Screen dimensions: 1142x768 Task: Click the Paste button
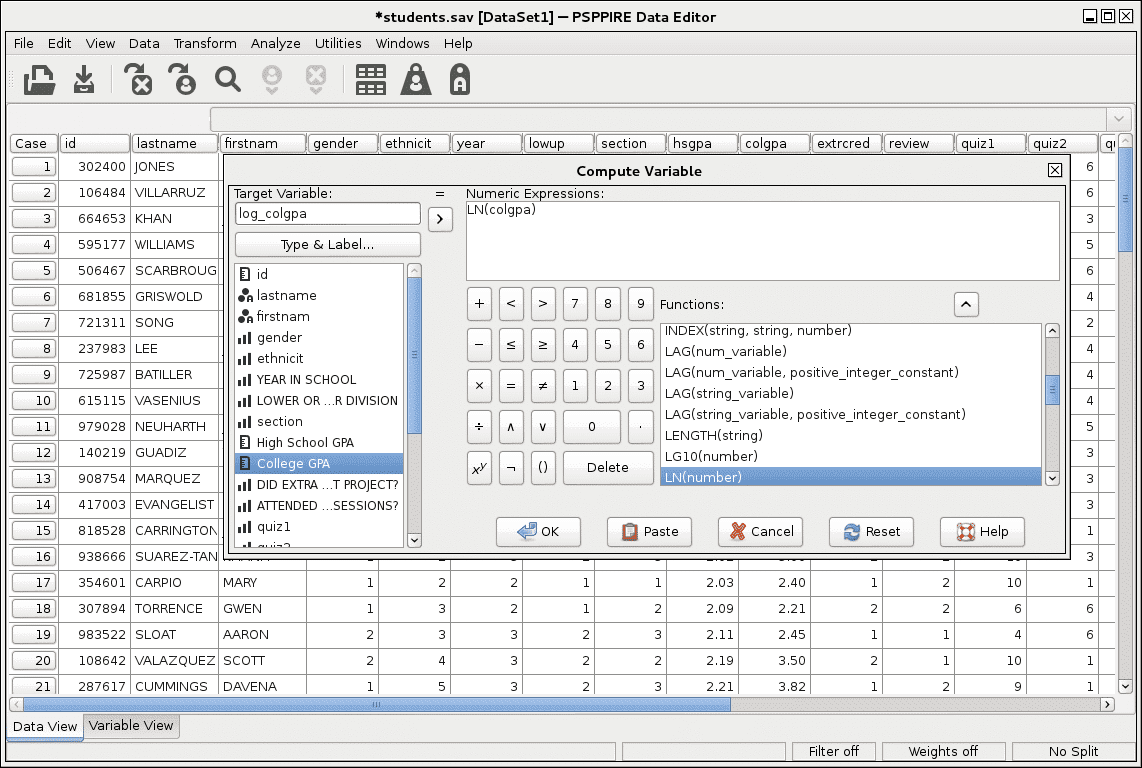coord(649,532)
